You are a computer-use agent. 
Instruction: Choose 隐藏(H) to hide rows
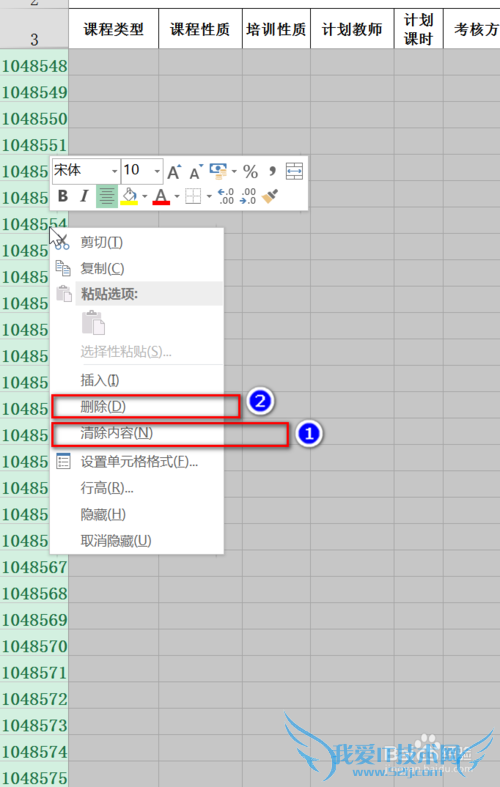click(x=137, y=514)
